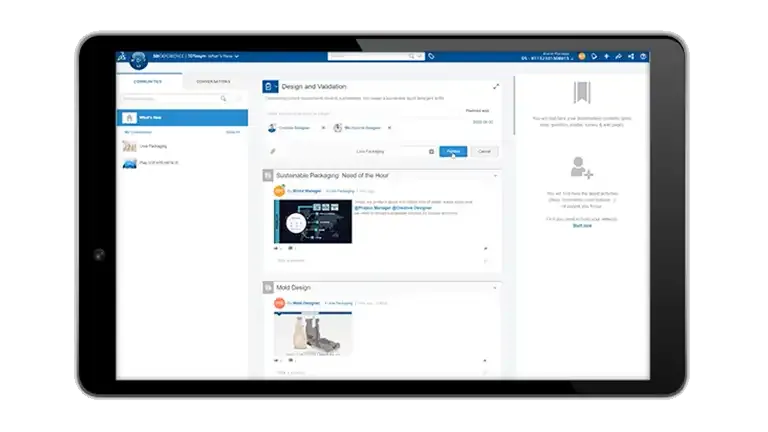Viewport: 768px width, 432px height.
Task: Open the network share icon in top bar
Action: (631, 56)
